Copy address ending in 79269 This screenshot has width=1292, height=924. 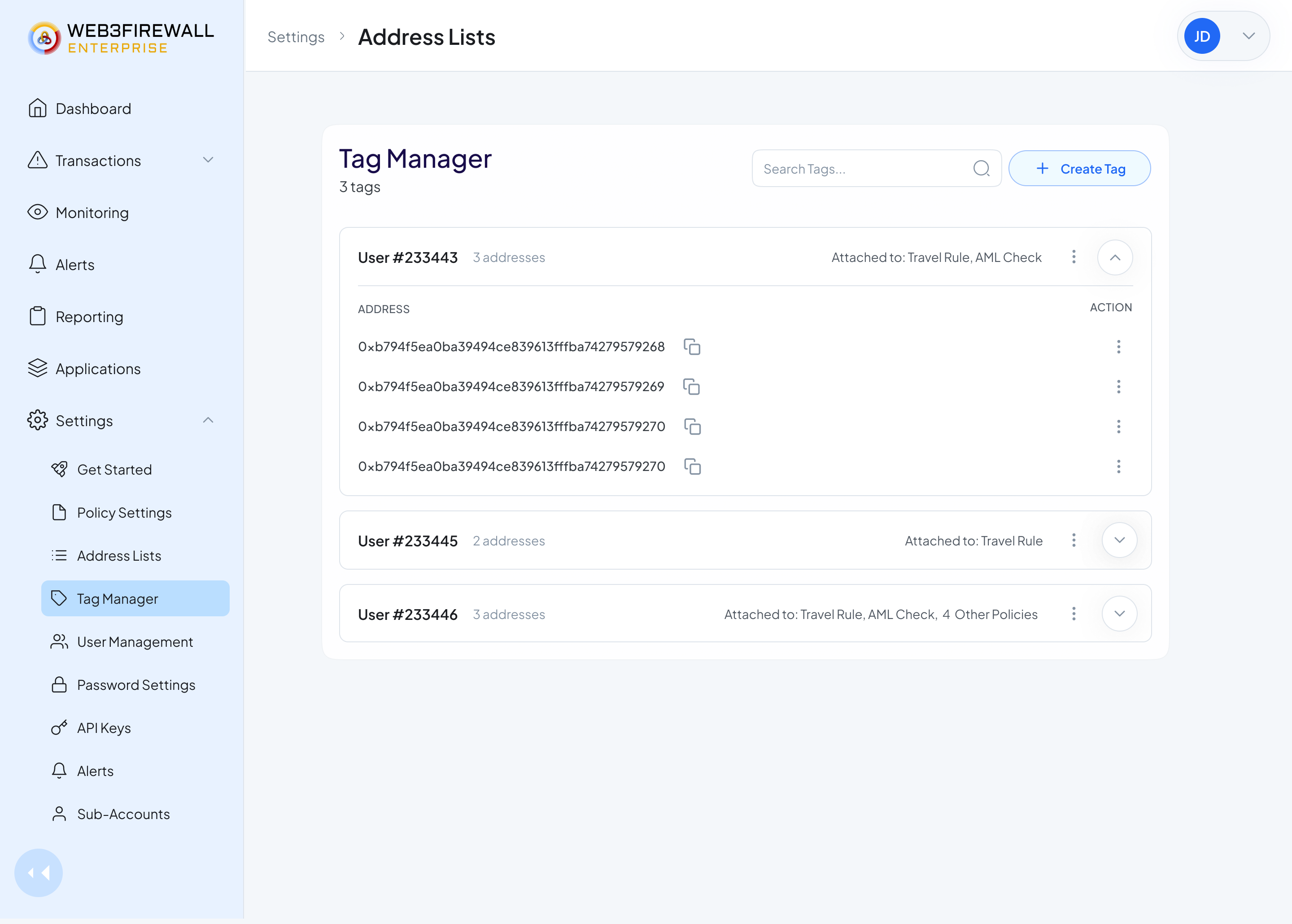(691, 387)
